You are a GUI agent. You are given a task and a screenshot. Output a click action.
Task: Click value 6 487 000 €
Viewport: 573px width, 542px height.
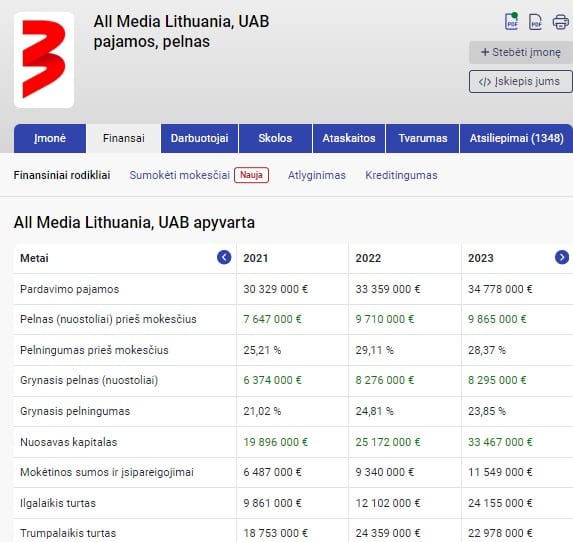point(273,472)
